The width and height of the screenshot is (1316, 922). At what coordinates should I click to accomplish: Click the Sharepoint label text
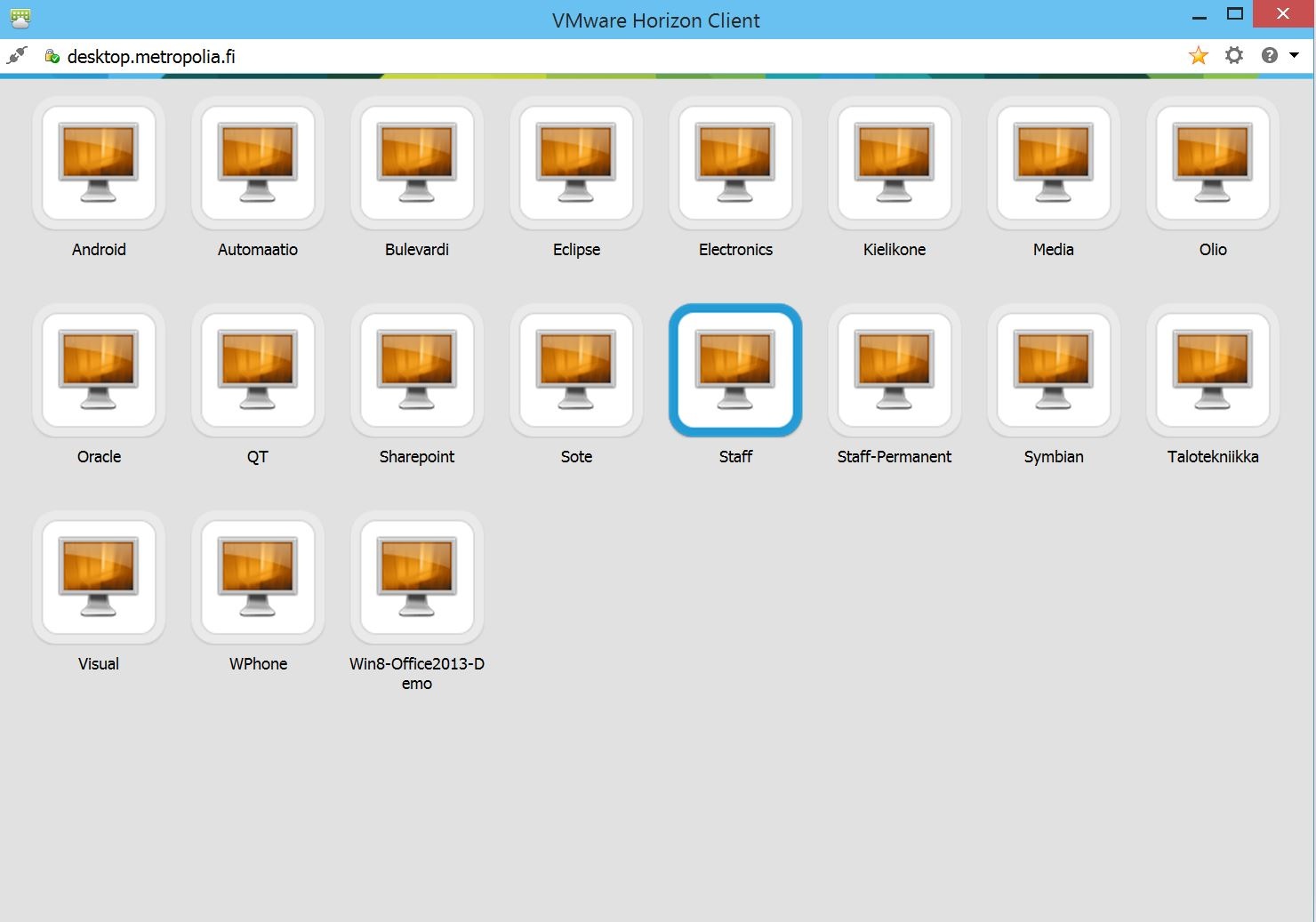point(417,457)
